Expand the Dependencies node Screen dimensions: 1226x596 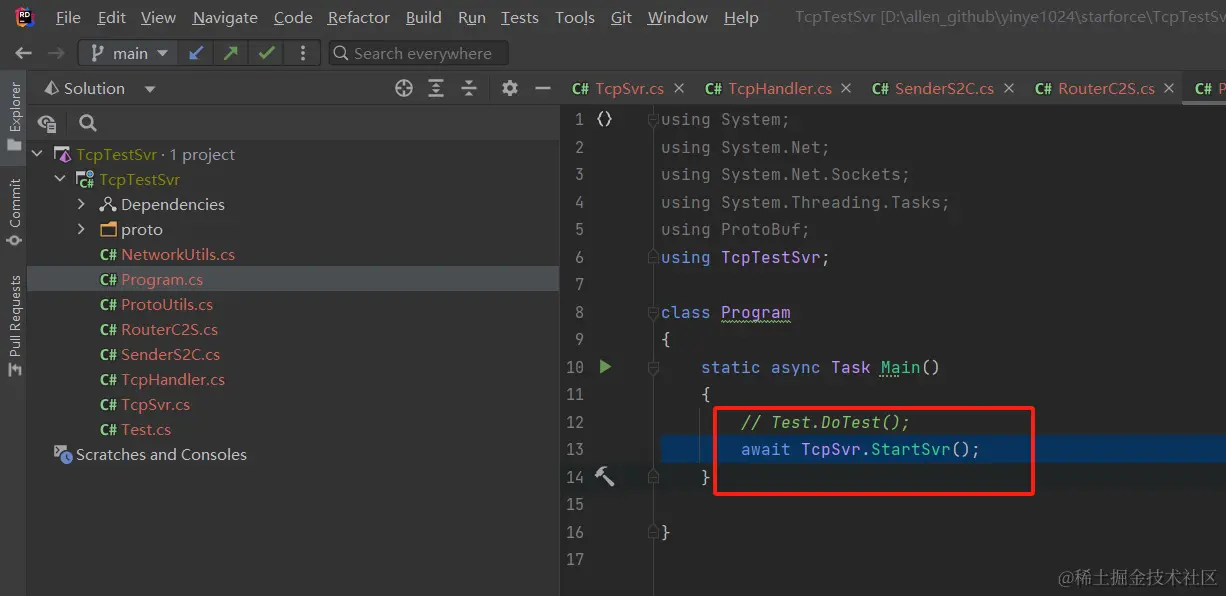point(82,204)
